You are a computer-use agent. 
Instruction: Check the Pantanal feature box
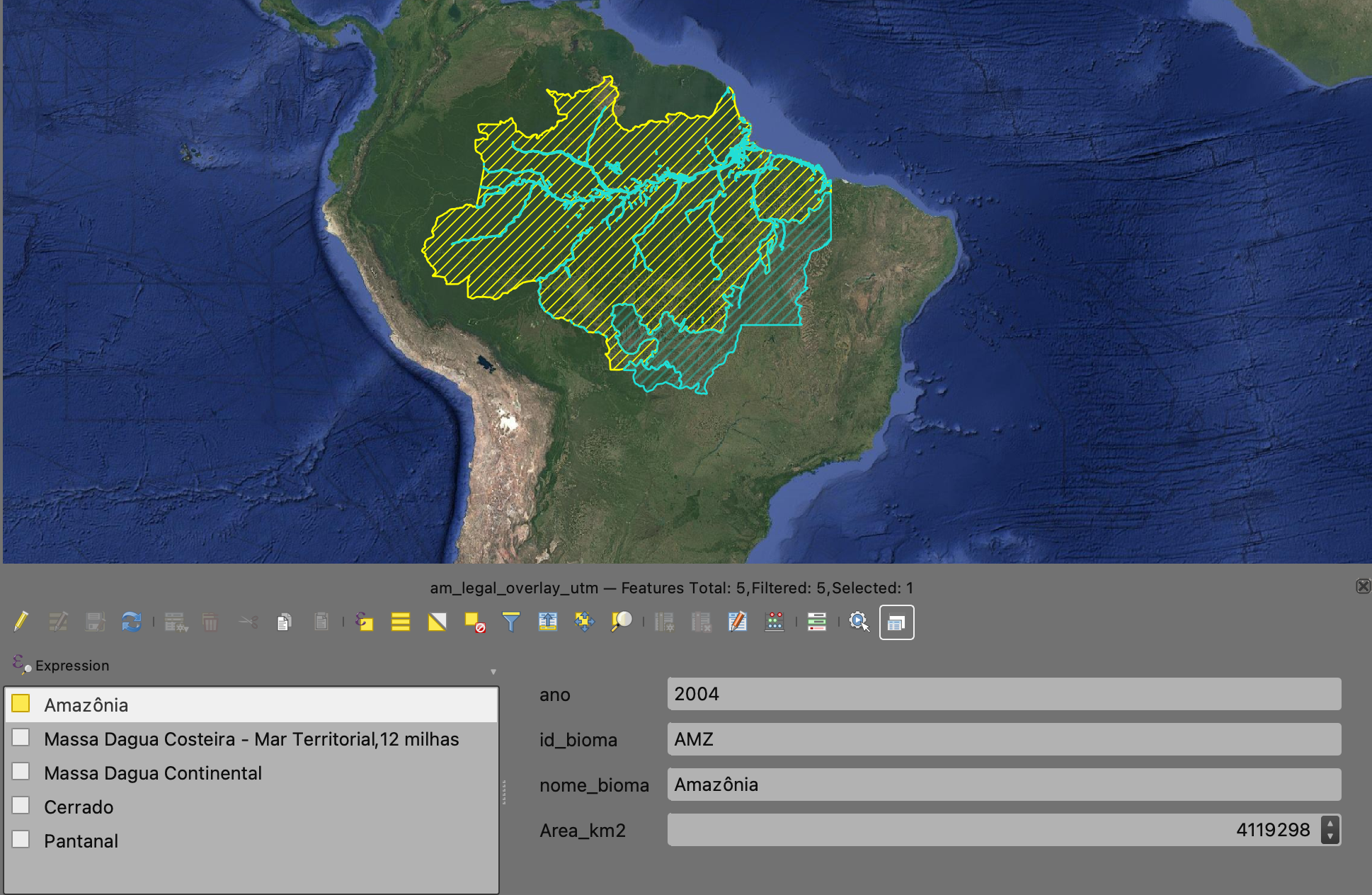click(x=21, y=839)
